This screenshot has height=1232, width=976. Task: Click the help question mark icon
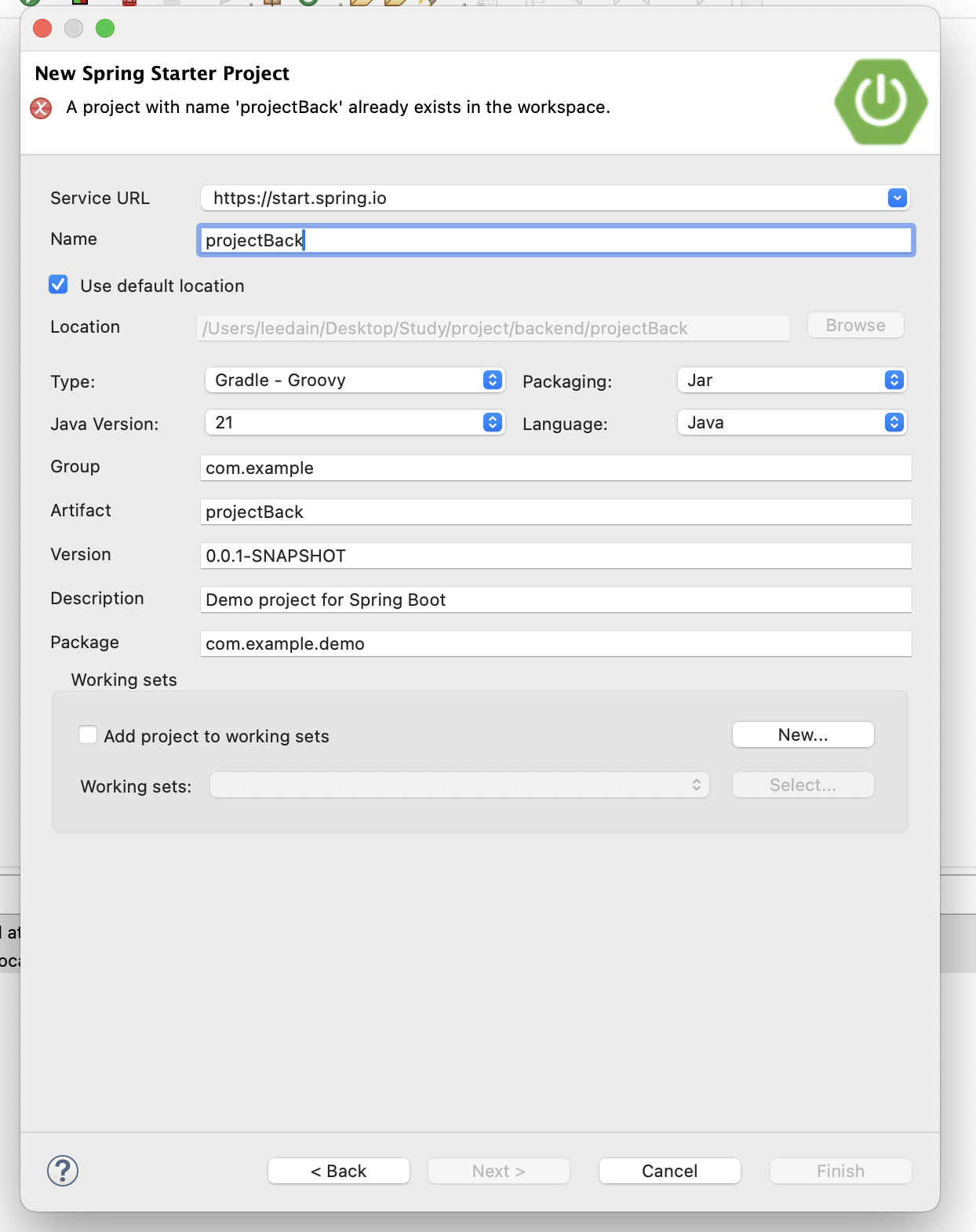(63, 1171)
